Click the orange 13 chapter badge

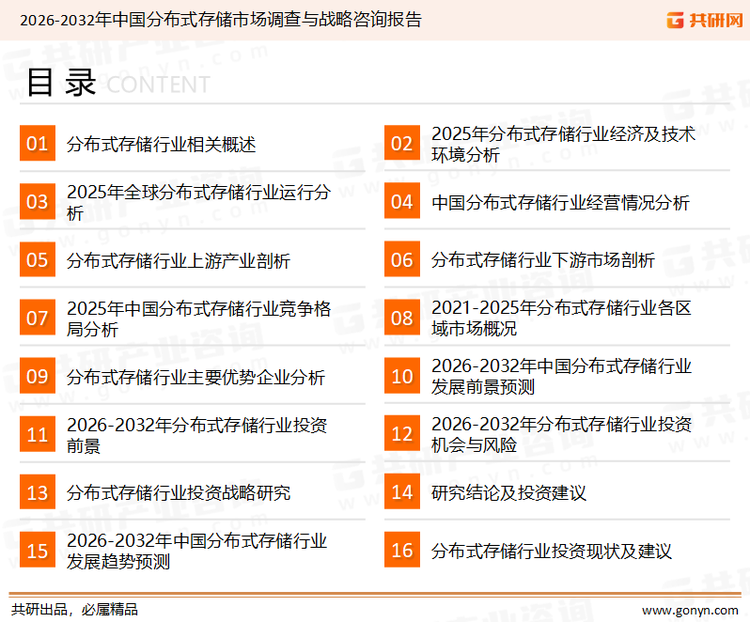[37, 492]
